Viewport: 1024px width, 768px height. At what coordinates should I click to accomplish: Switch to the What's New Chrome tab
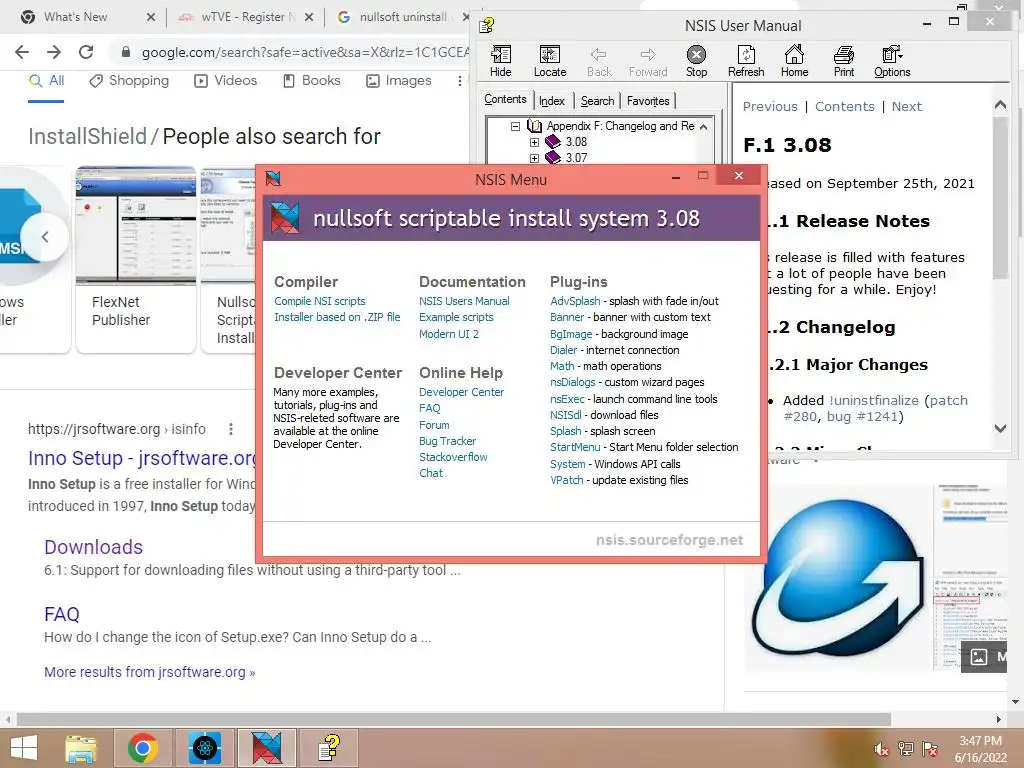click(x=76, y=17)
